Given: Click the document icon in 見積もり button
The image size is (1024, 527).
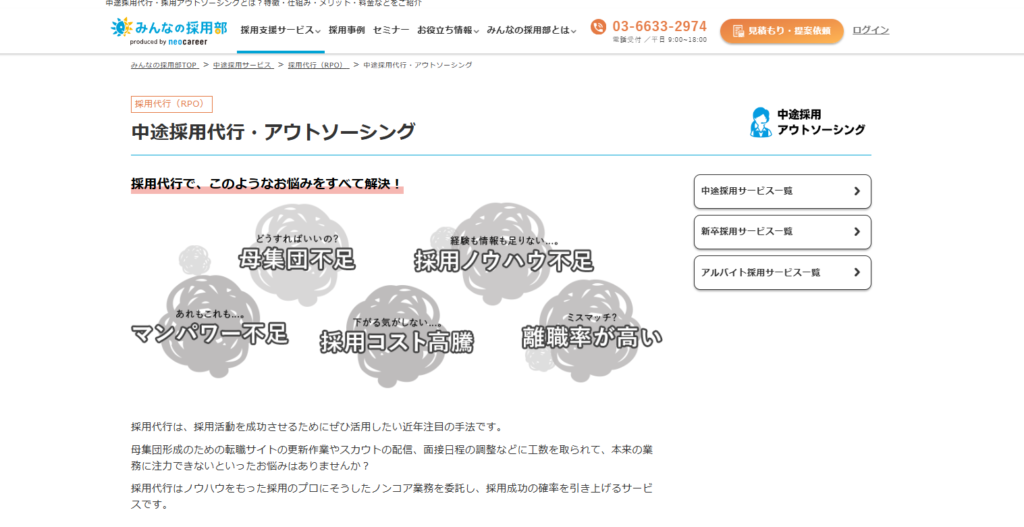Looking at the screenshot, I should pos(738,31).
